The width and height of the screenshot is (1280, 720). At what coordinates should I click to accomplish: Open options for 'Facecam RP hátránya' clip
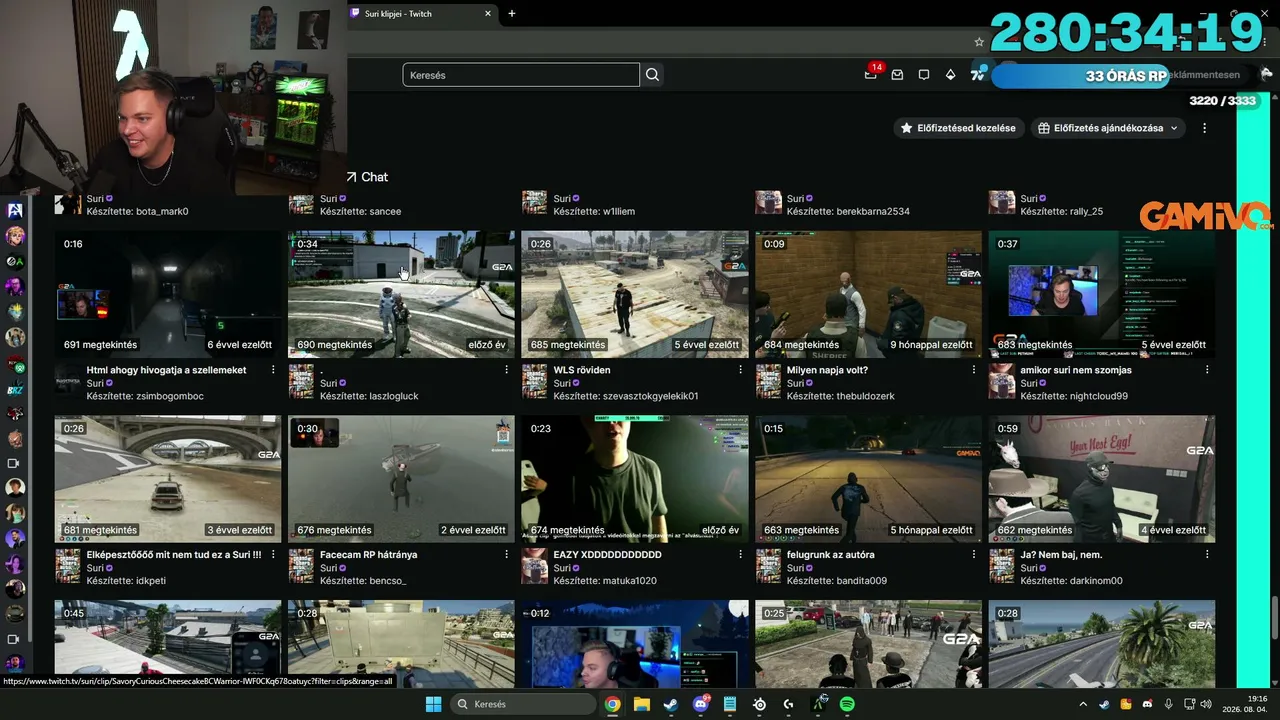pos(507,555)
